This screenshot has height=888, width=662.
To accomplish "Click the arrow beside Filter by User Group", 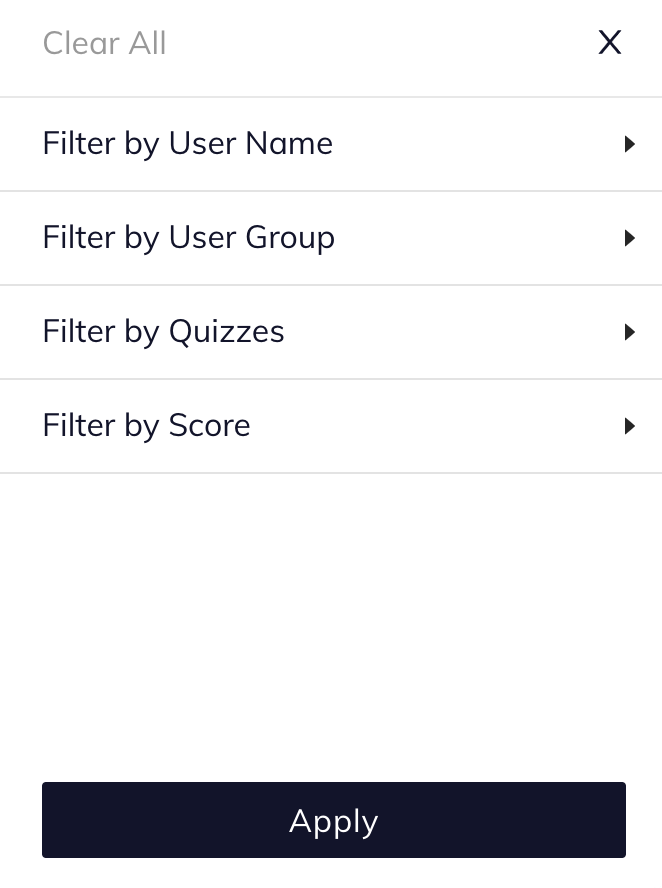I will [629, 238].
